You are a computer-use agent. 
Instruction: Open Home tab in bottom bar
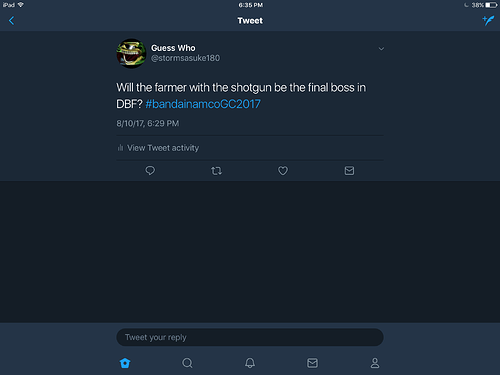pos(125,363)
